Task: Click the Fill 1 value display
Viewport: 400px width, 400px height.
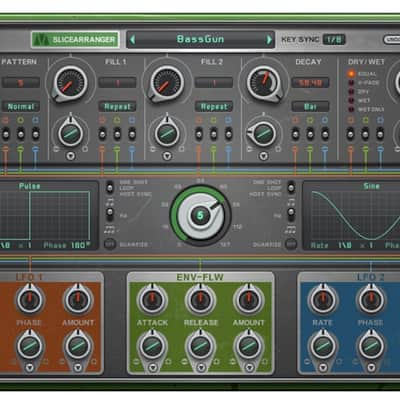Action: pyautogui.click(x=117, y=83)
